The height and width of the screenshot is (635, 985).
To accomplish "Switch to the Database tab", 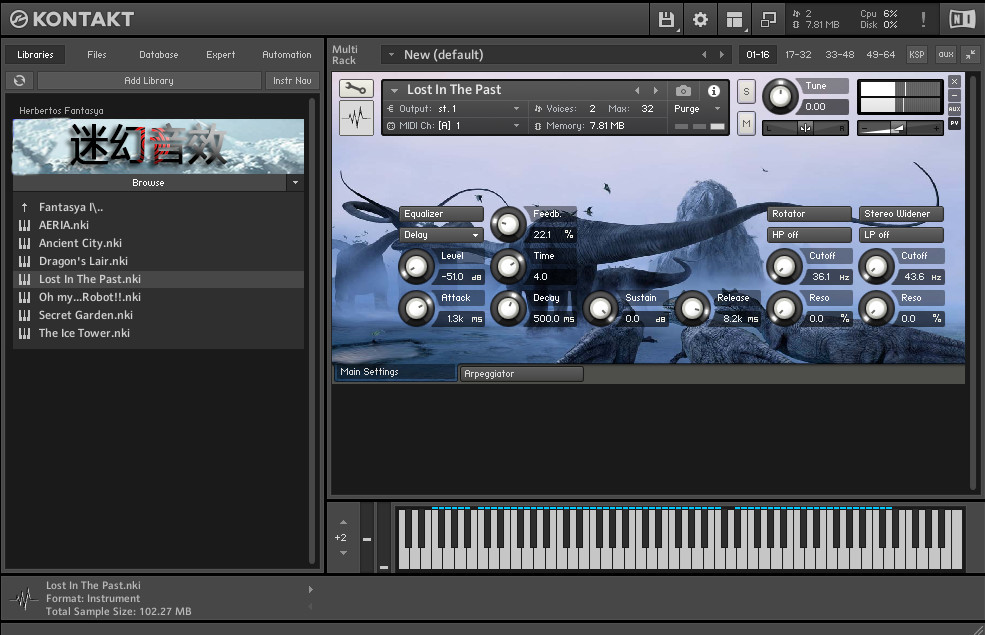I will [158, 55].
